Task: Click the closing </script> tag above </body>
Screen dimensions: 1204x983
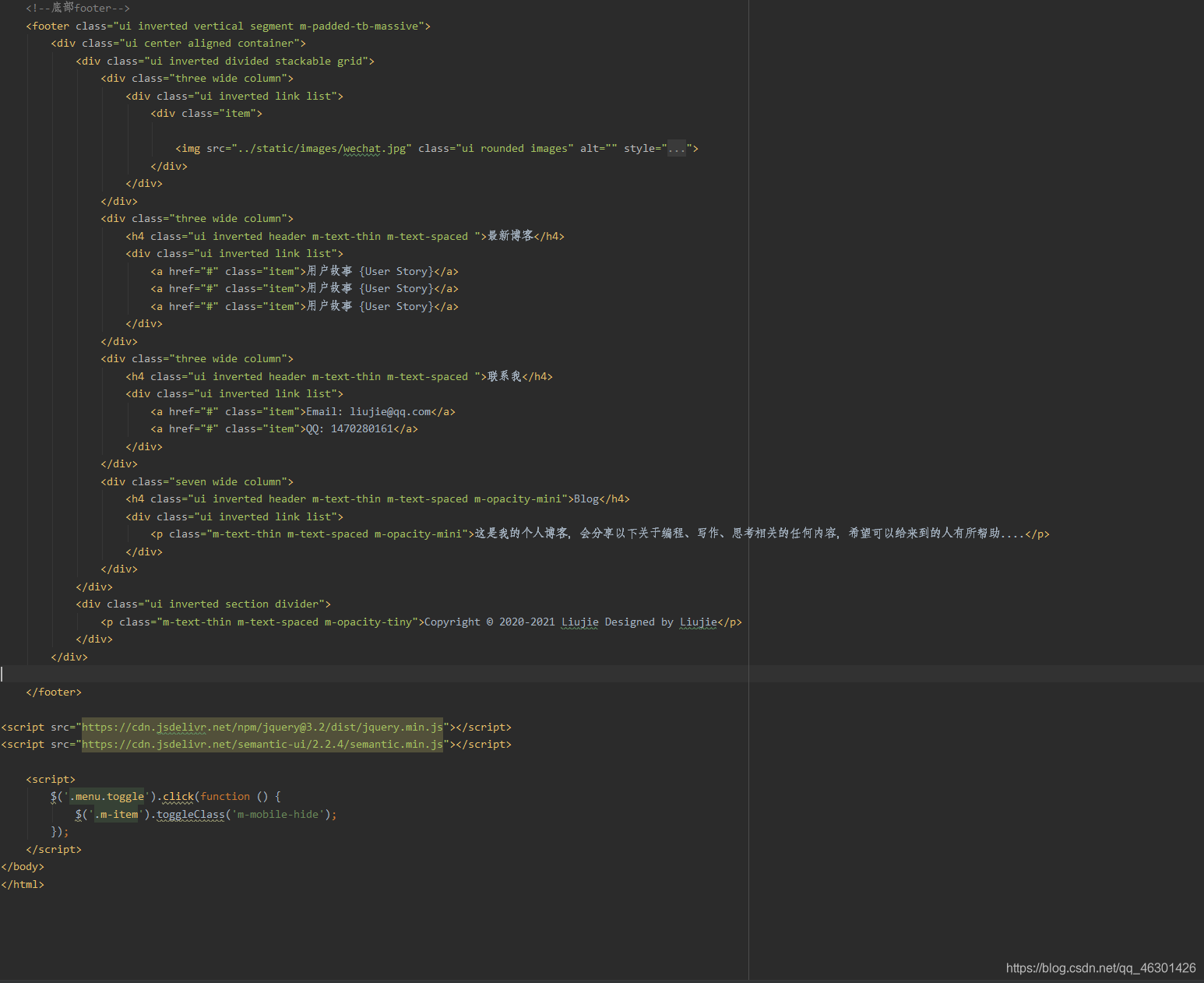Action: coord(54,849)
